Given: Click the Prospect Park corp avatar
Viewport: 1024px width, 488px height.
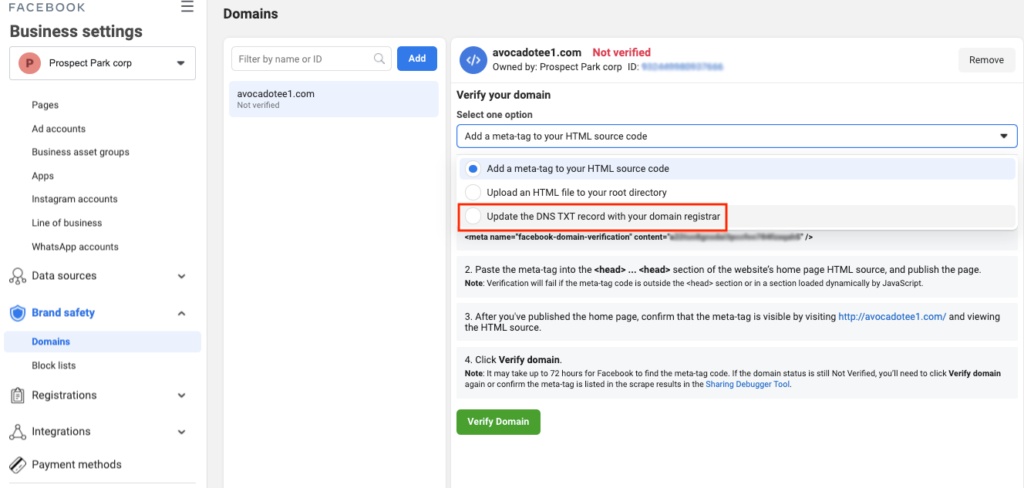Looking at the screenshot, I should coord(29,63).
